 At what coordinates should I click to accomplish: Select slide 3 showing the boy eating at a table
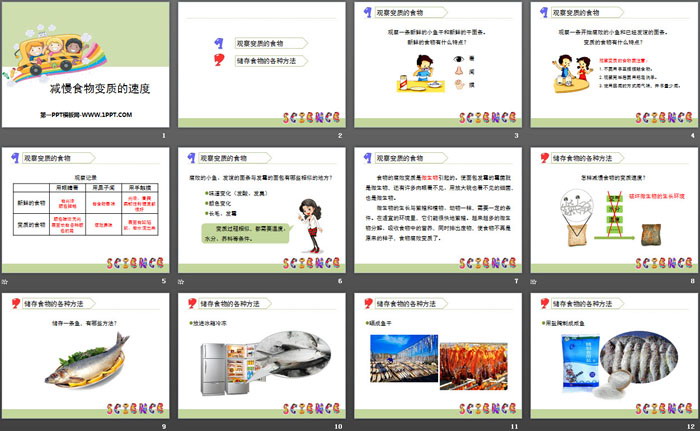tap(438, 65)
